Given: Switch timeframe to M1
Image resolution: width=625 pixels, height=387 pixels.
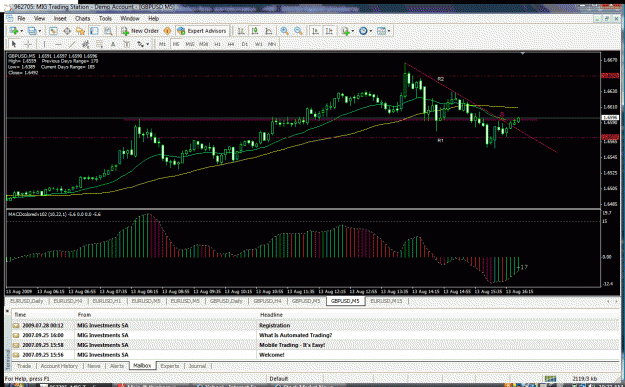Looking at the screenshot, I should click(162, 44).
